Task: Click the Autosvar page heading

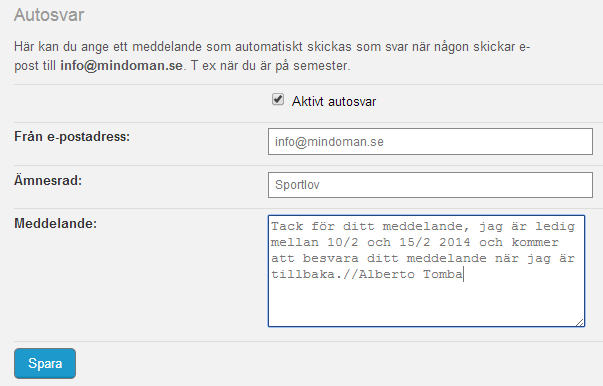Action: coord(49,15)
